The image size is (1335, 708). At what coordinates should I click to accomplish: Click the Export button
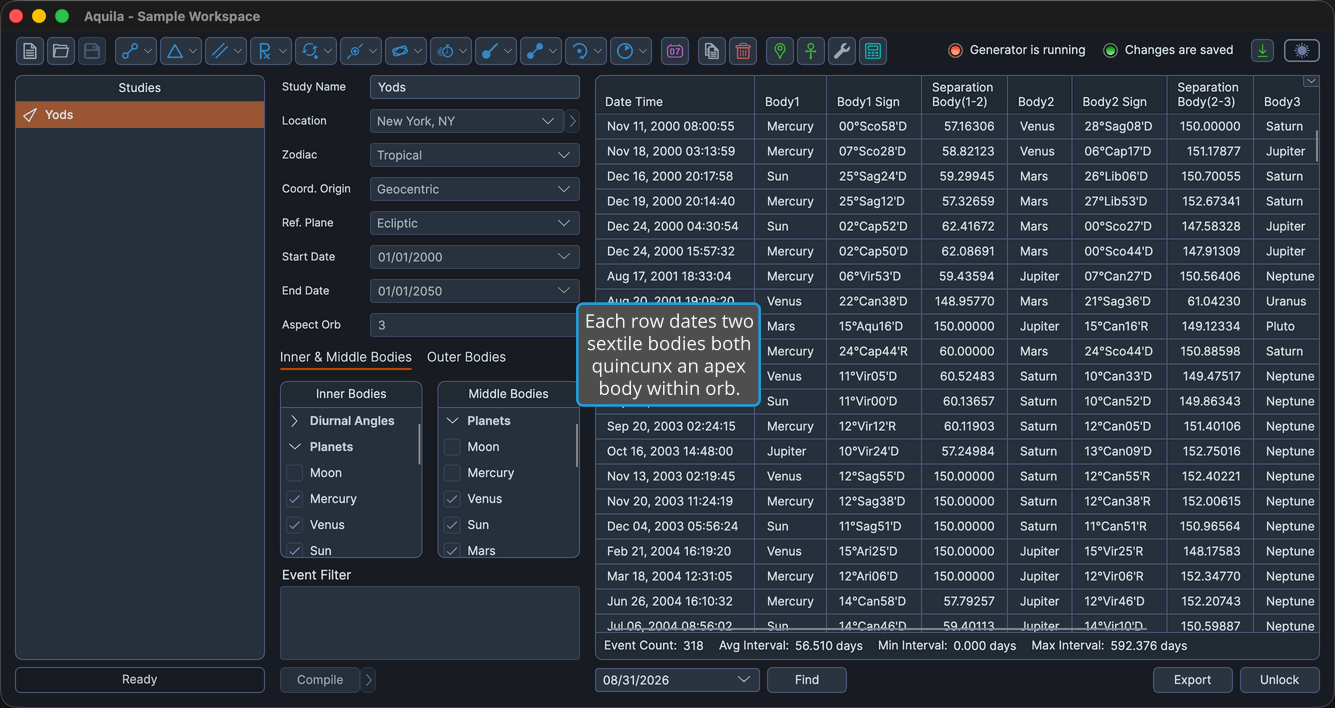(x=1193, y=680)
